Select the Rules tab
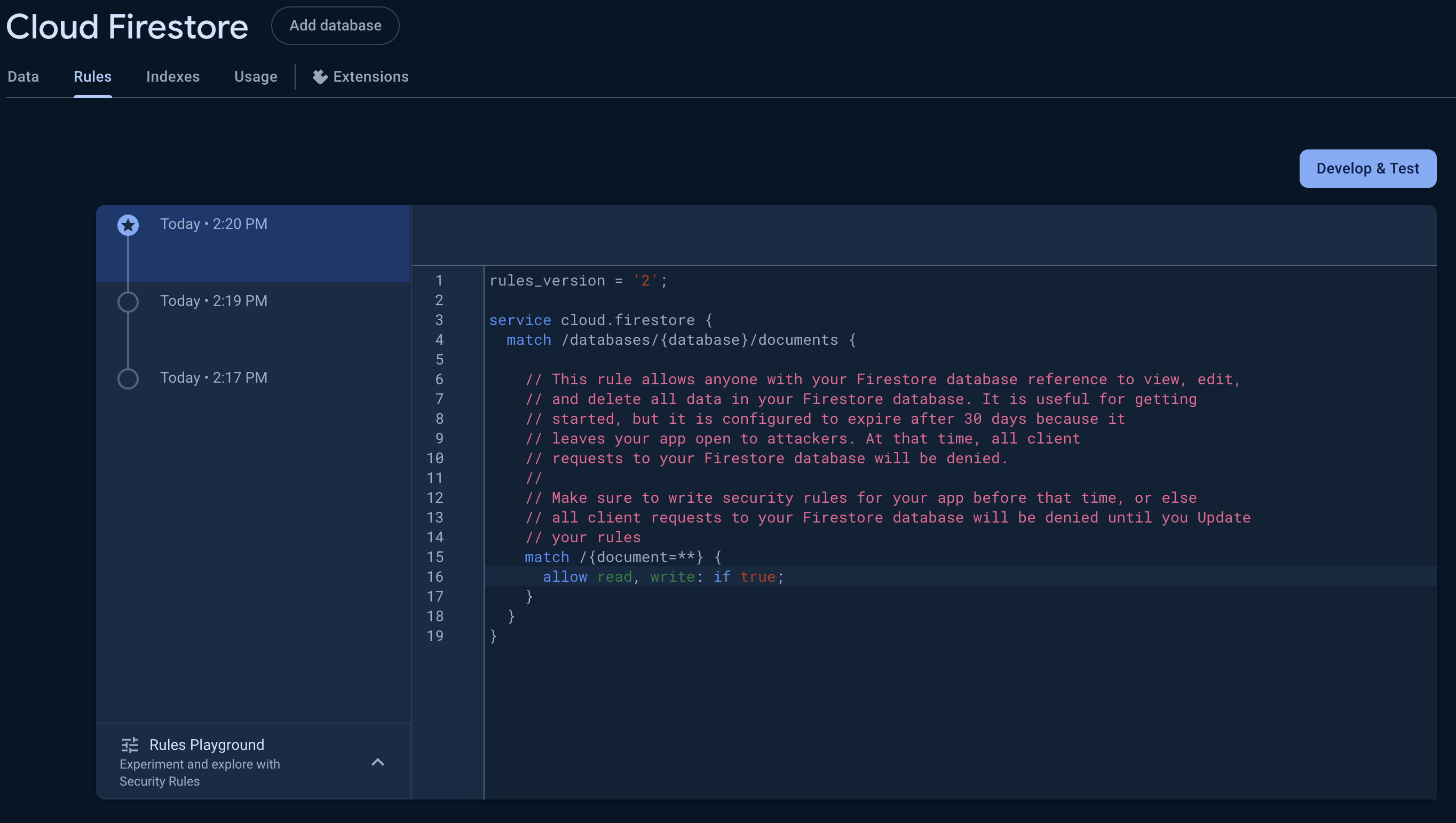The height and width of the screenshot is (823, 1456). (x=93, y=77)
